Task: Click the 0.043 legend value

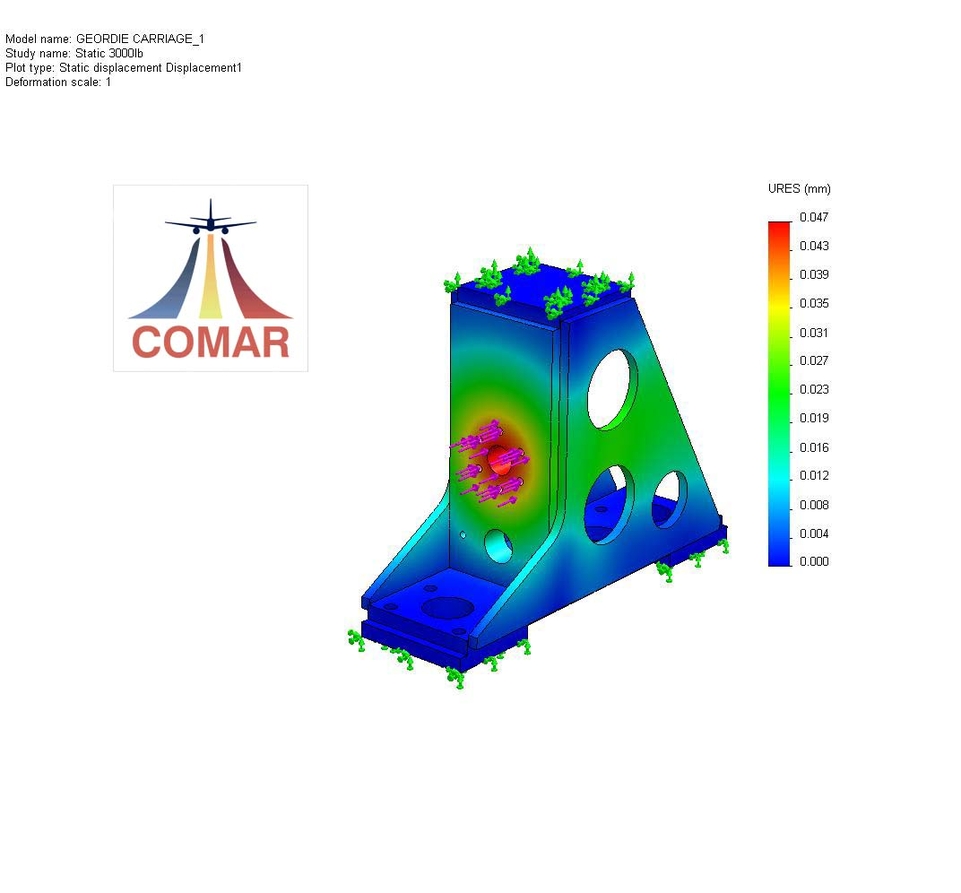Action: click(x=814, y=246)
